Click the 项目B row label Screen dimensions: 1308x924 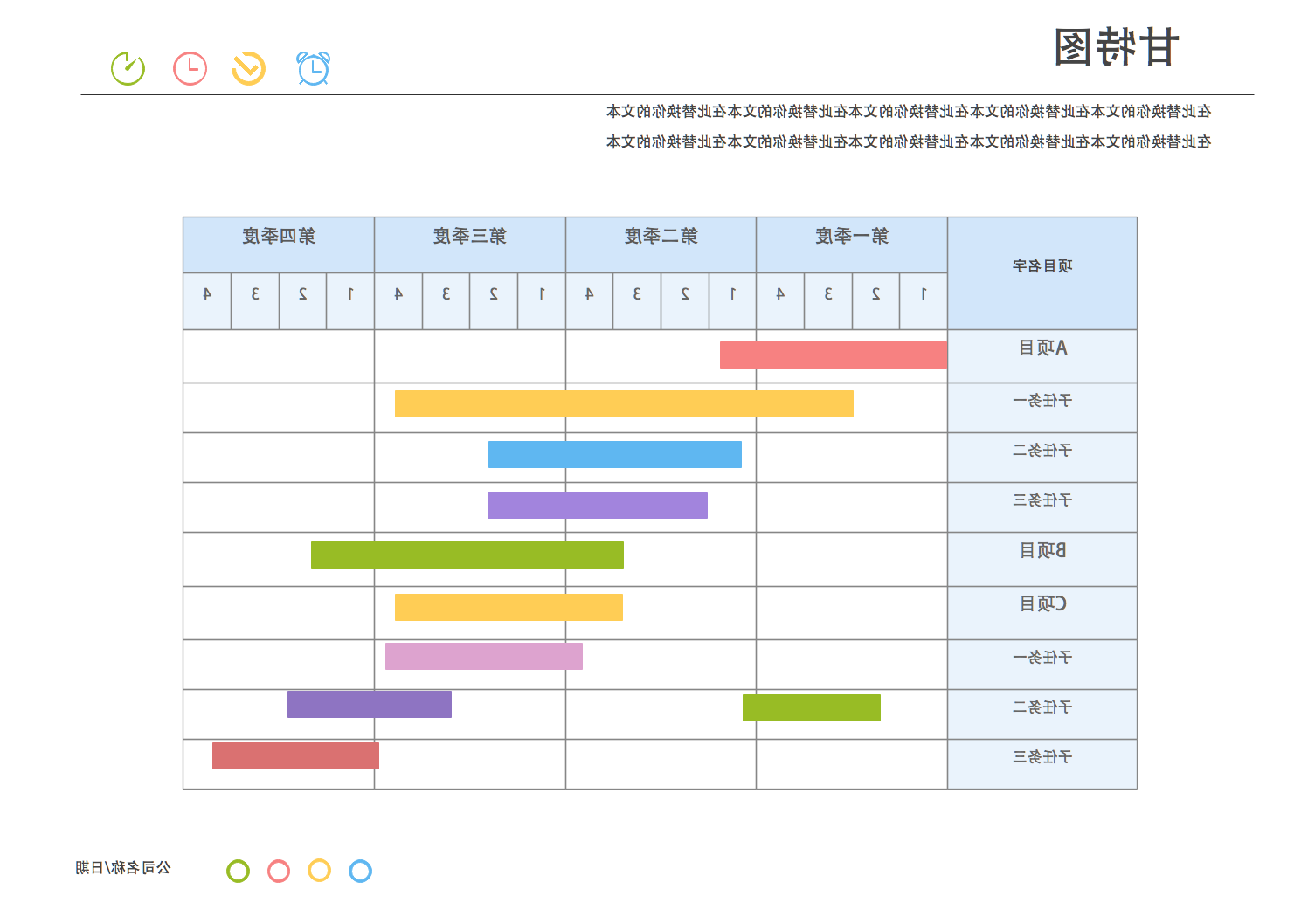coord(1042,550)
